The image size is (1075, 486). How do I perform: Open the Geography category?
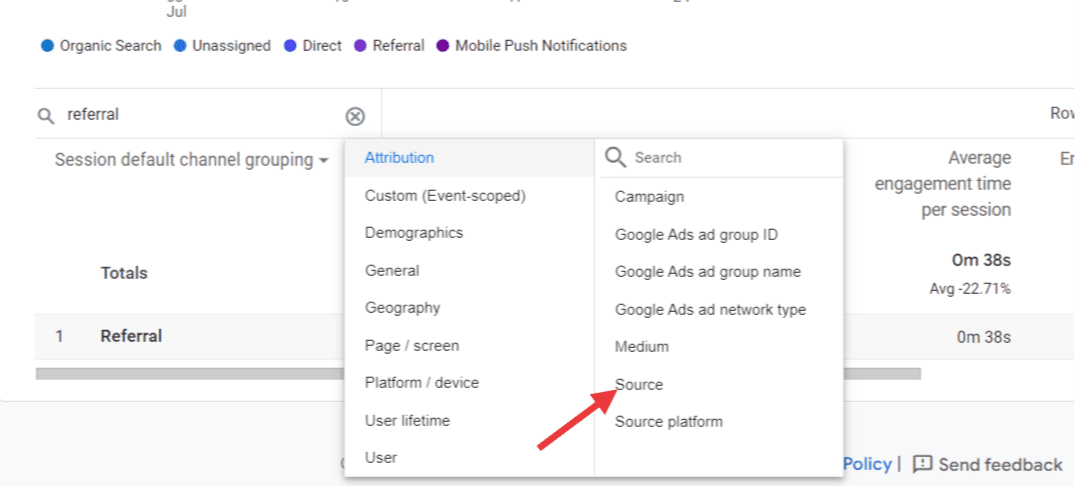coord(470,308)
